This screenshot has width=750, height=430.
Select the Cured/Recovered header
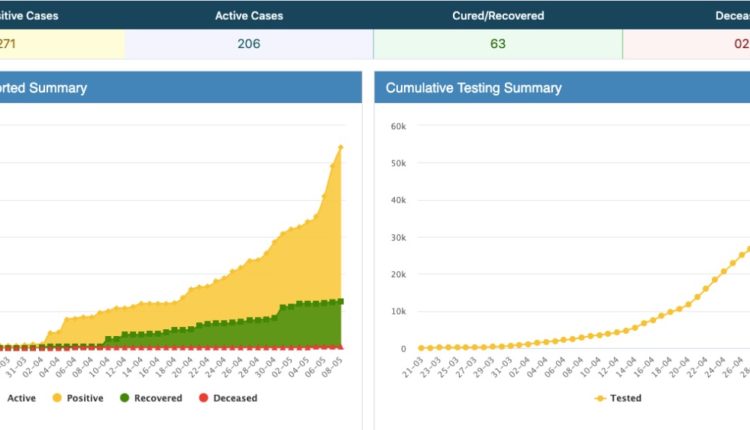pos(497,16)
